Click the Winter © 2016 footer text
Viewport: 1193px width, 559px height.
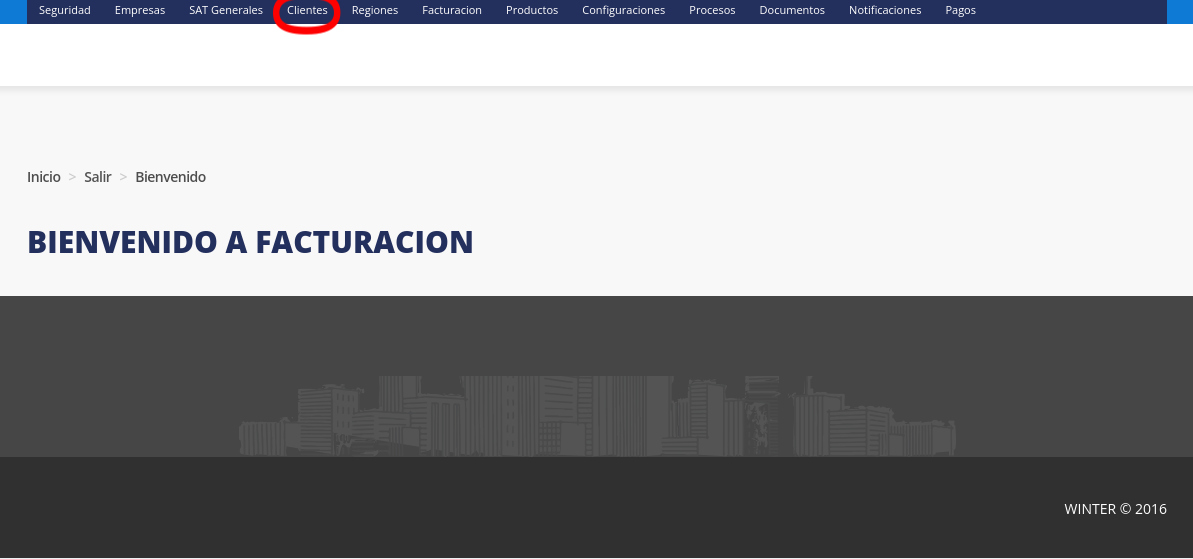pos(1115,509)
